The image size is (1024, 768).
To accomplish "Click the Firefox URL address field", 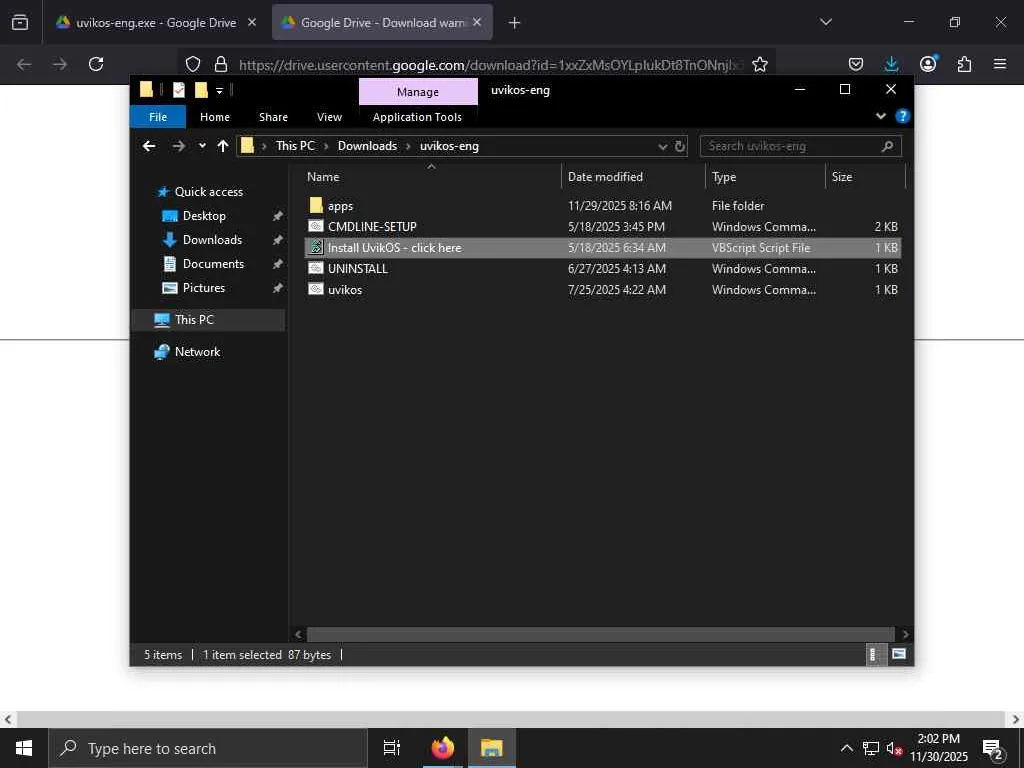I will tap(490, 65).
